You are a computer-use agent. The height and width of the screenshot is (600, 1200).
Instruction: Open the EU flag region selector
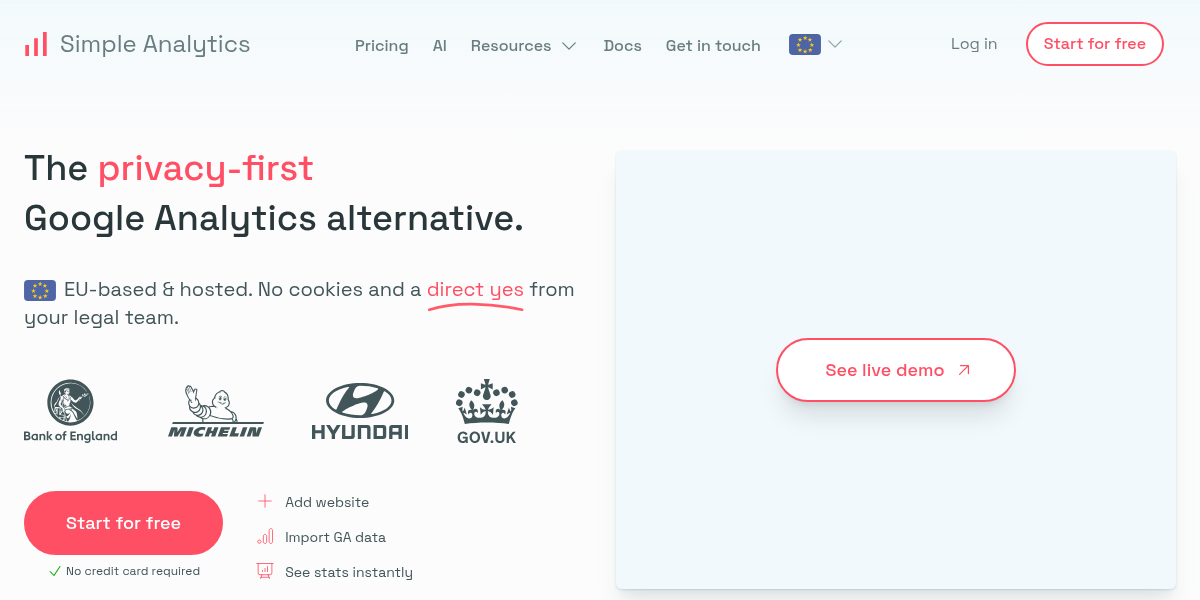805,45
